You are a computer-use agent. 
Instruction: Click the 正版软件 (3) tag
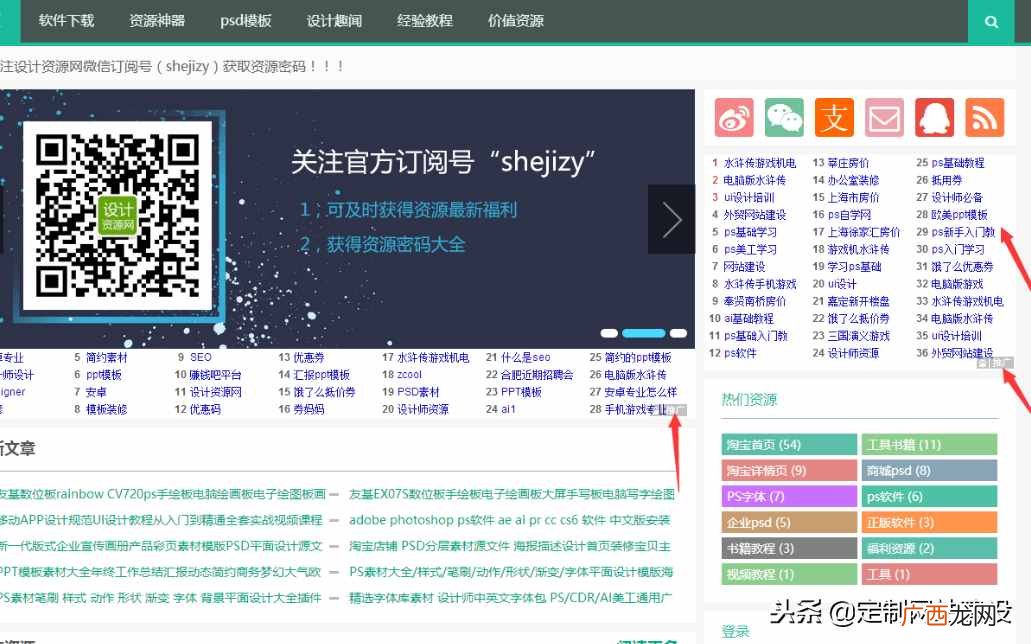(929, 522)
